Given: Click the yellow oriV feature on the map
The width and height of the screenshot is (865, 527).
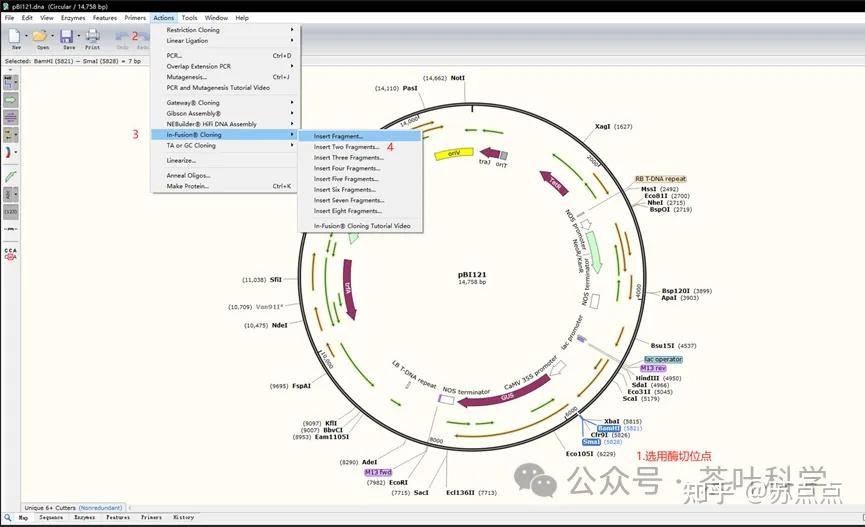Looking at the screenshot, I should (x=454, y=153).
